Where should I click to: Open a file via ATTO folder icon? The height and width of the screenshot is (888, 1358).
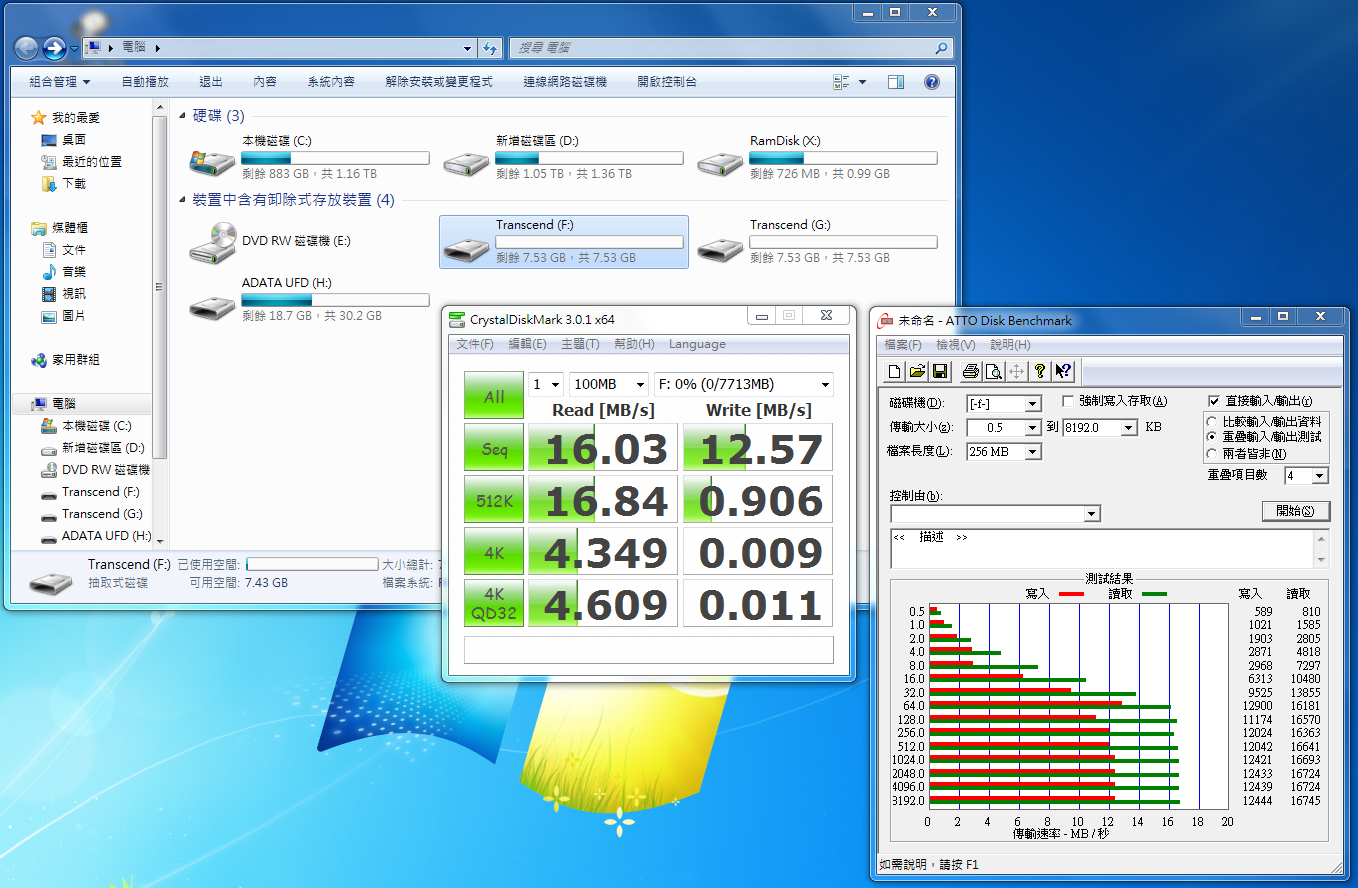point(917,371)
